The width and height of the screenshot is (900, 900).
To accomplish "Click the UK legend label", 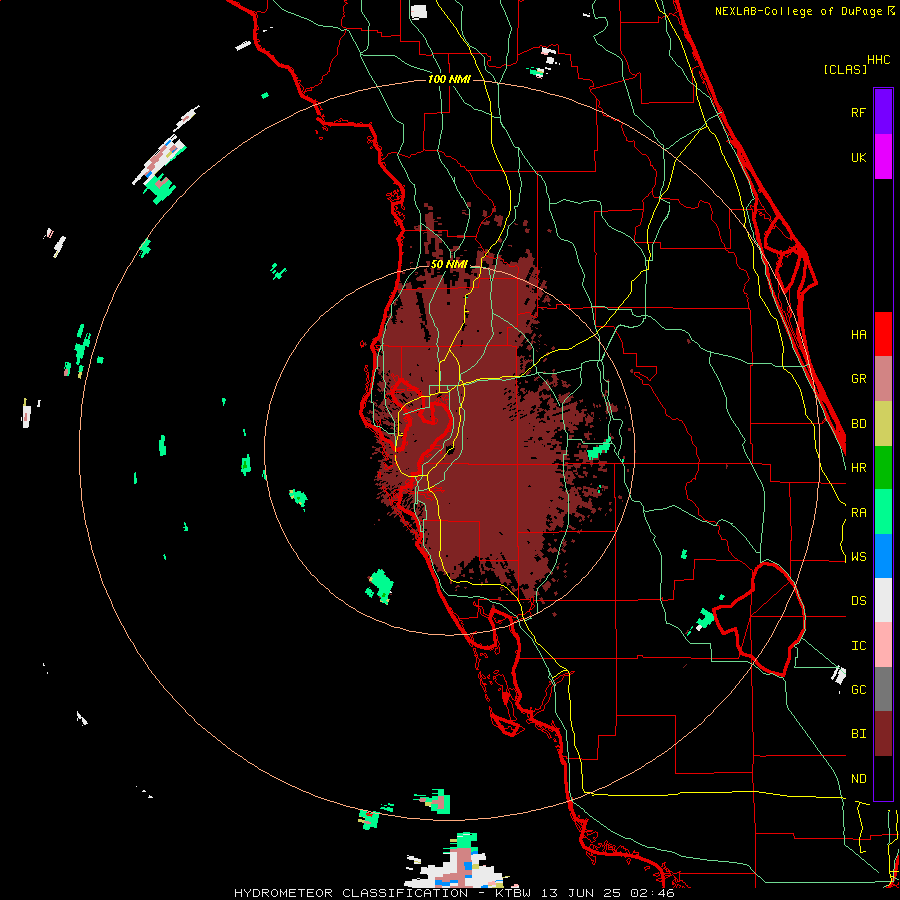I will (858, 157).
